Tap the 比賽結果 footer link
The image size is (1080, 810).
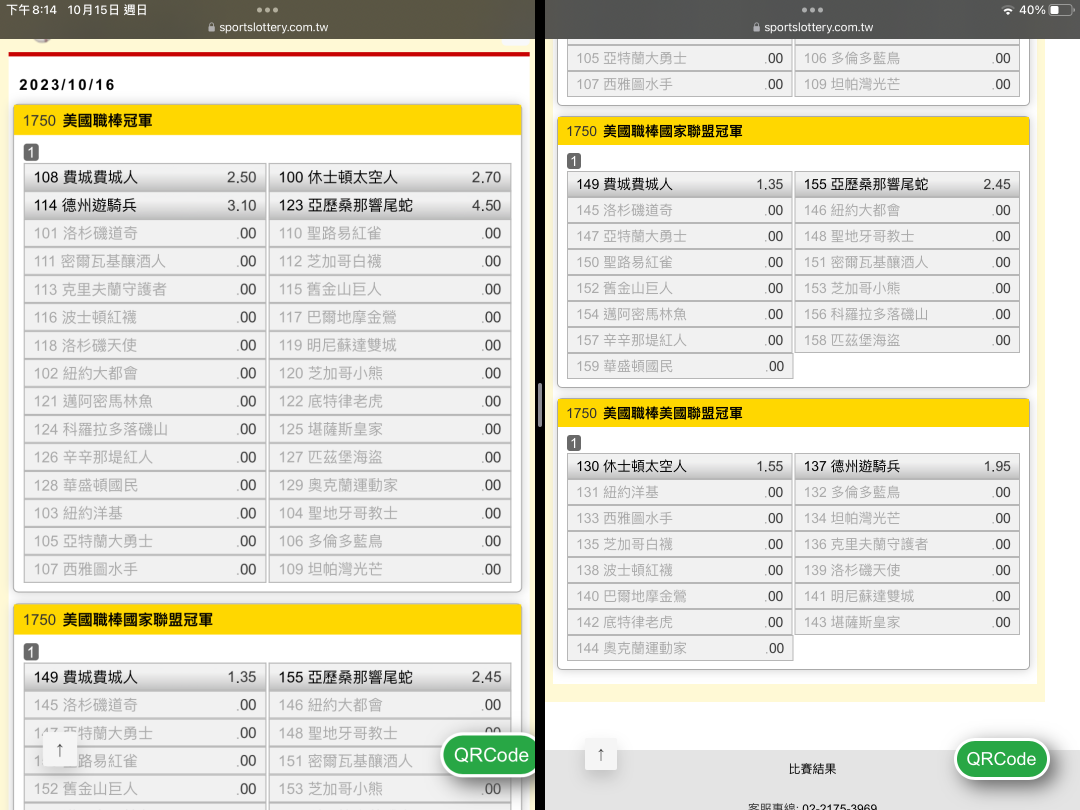tap(812, 769)
